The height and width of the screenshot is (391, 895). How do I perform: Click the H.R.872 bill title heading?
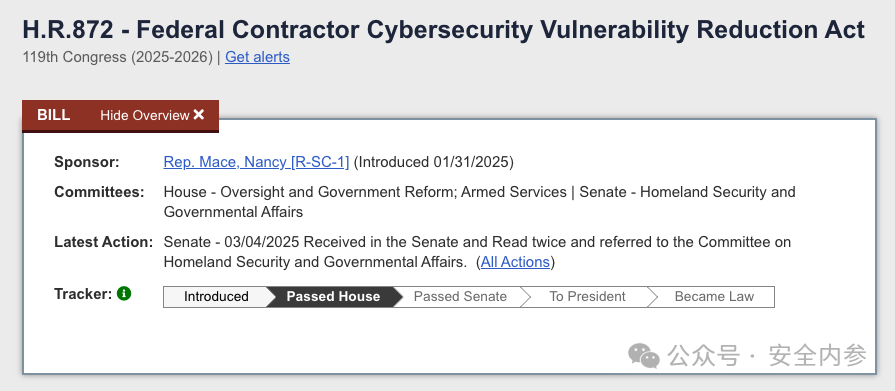pyautogui.click(x=444, y=30)
